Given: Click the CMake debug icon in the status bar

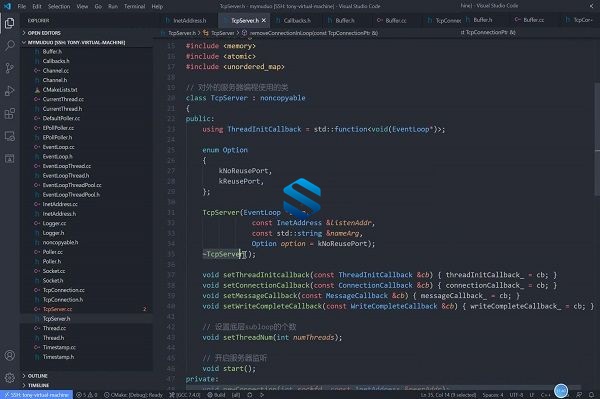Looking at the screenshot, I should (x=249, y=395).
